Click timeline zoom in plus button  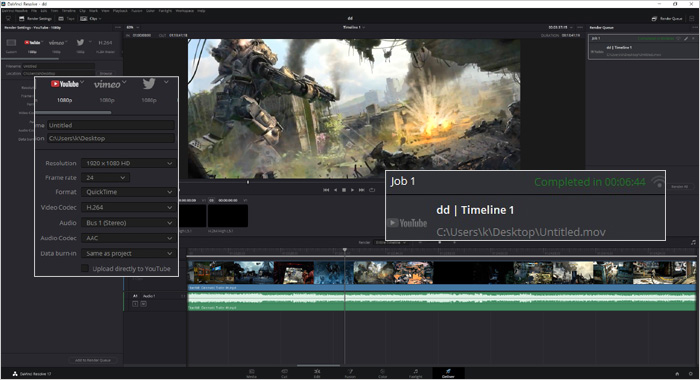pos(455,242)
